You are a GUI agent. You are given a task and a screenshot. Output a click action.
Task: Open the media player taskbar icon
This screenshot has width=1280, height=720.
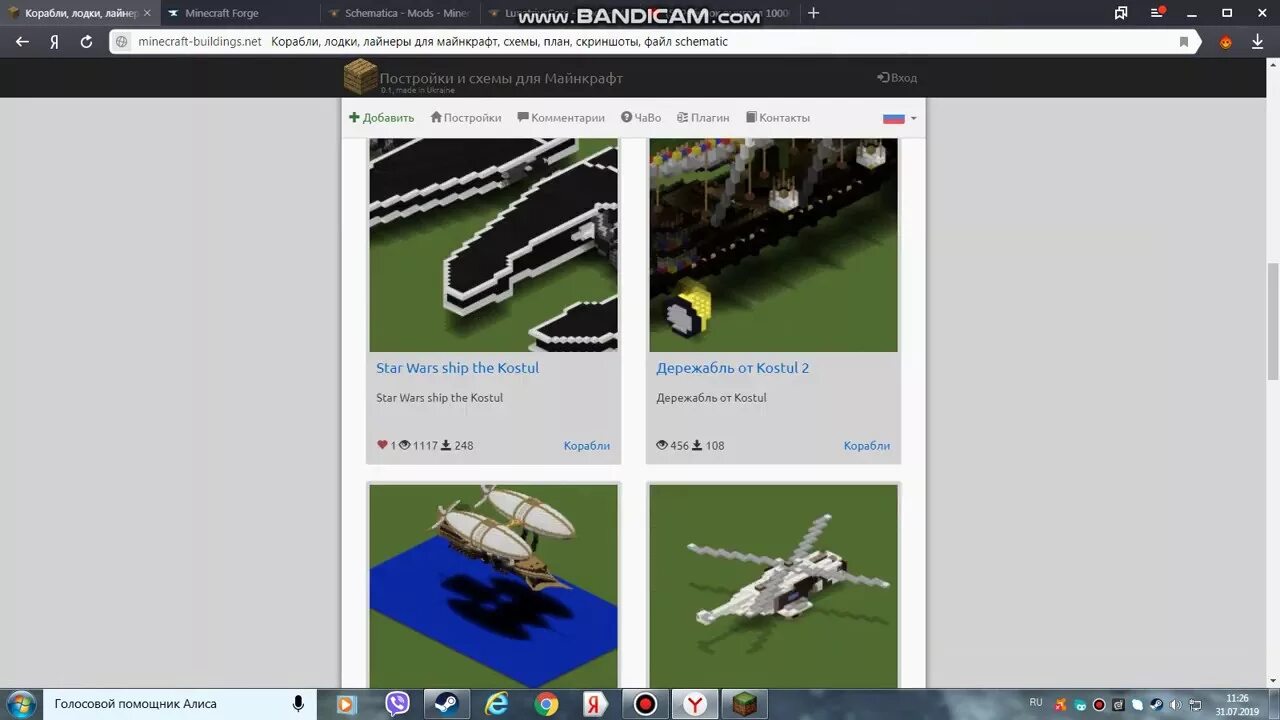(x=346, y=704)
